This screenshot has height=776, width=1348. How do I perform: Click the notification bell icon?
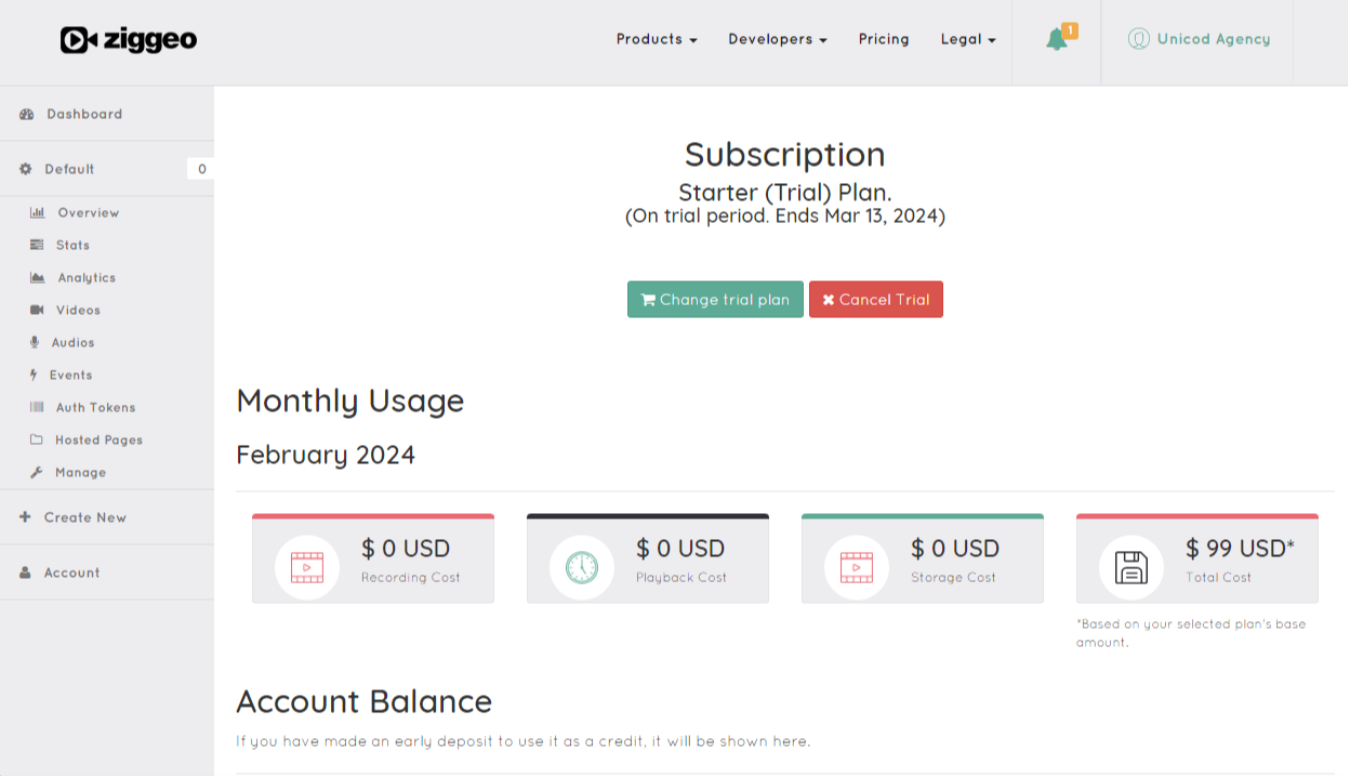(1057, 40)
